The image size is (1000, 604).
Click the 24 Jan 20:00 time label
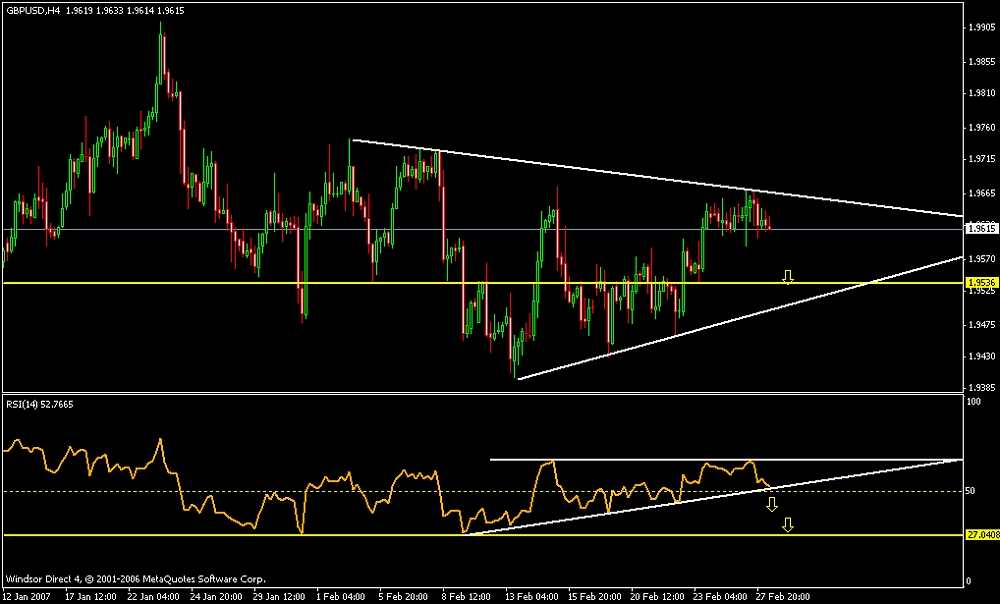point(216,597)
